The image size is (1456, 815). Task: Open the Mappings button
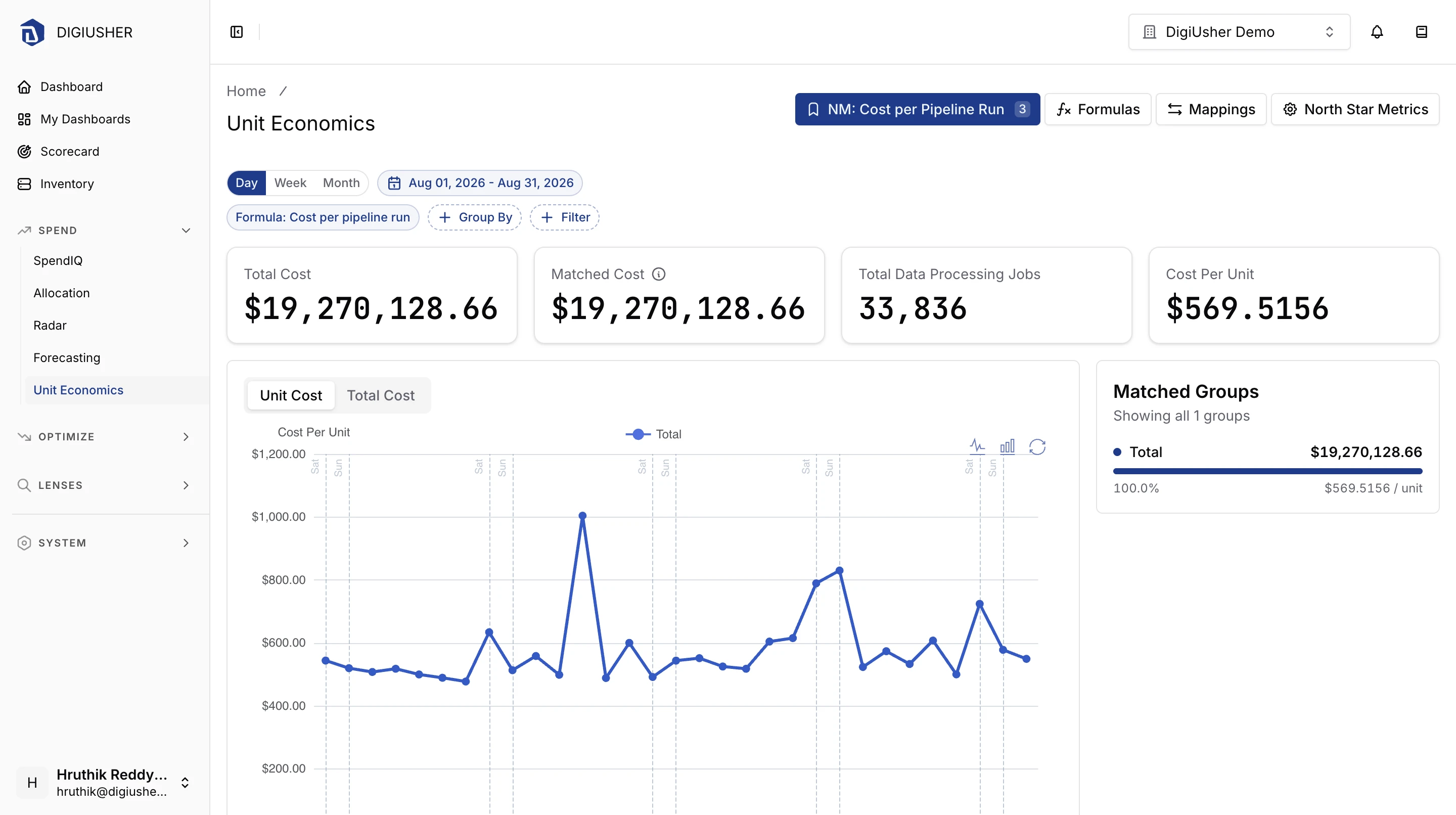[x=1211, y=109]
